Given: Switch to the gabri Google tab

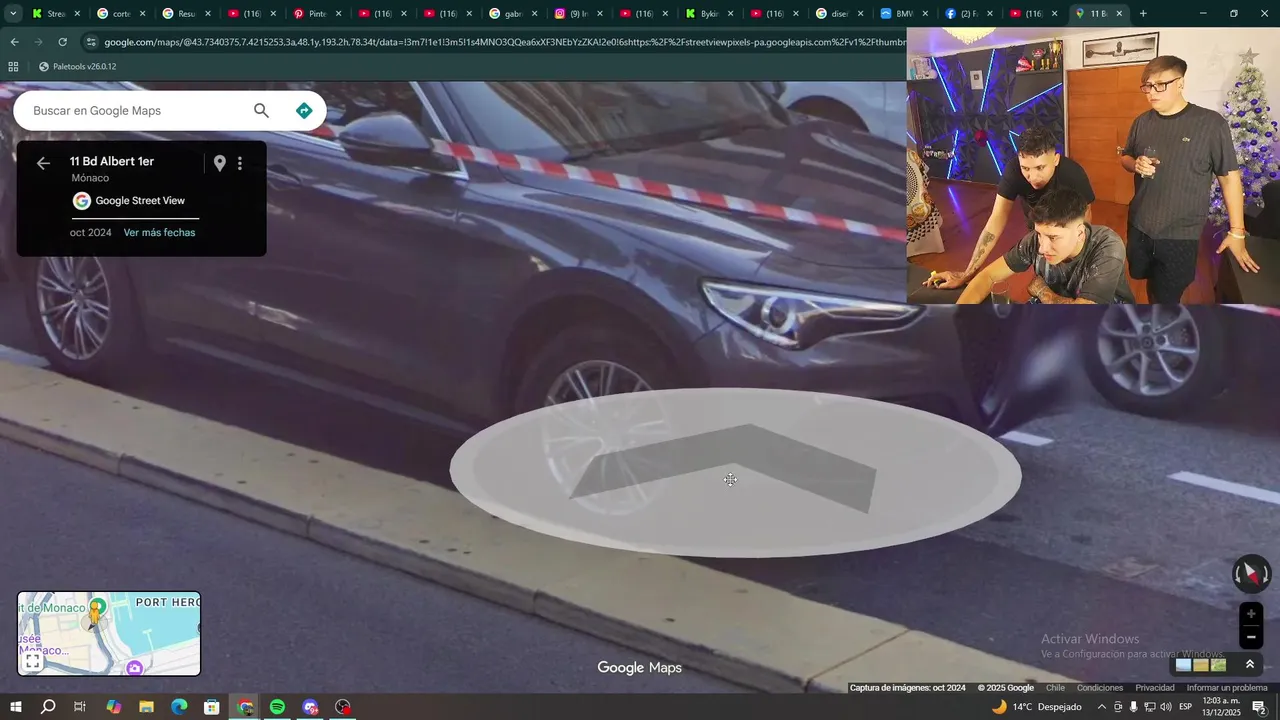Looking at the screenshot, I should click(512, 14).
